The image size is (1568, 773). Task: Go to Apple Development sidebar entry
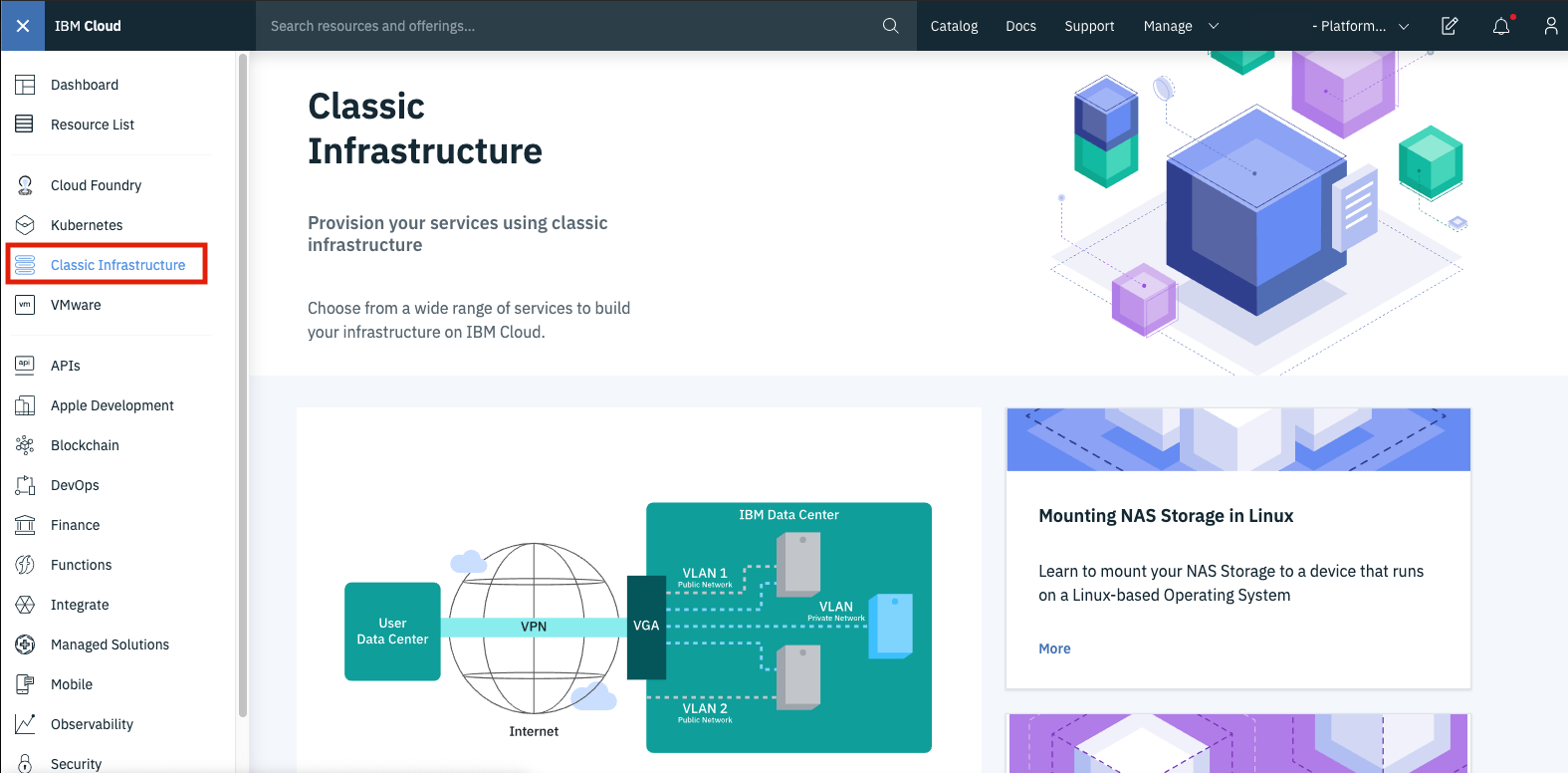tap(112, 405)
